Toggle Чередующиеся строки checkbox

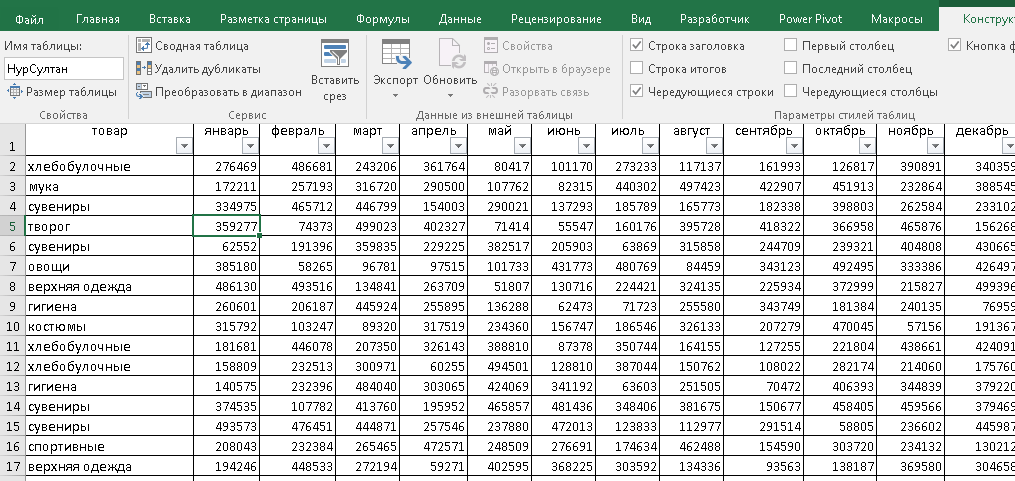click(636, 92)
